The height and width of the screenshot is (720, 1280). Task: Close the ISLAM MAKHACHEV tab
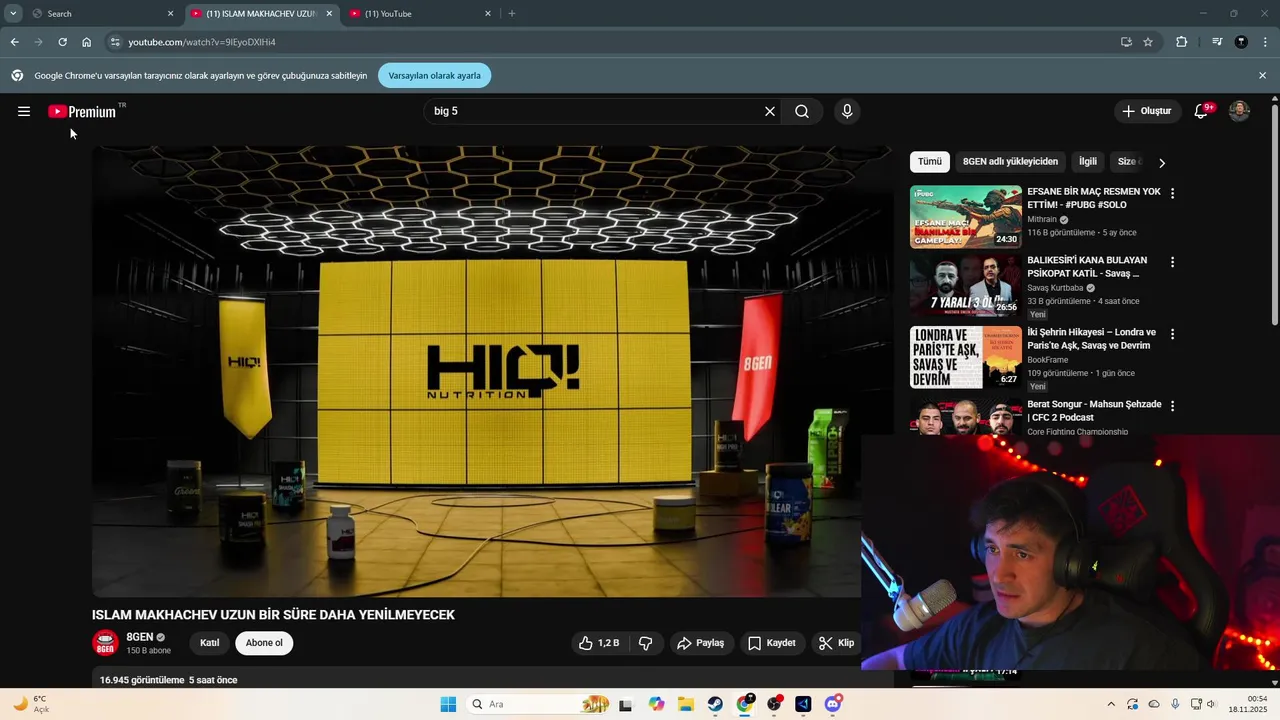click(x=329, y=14)
